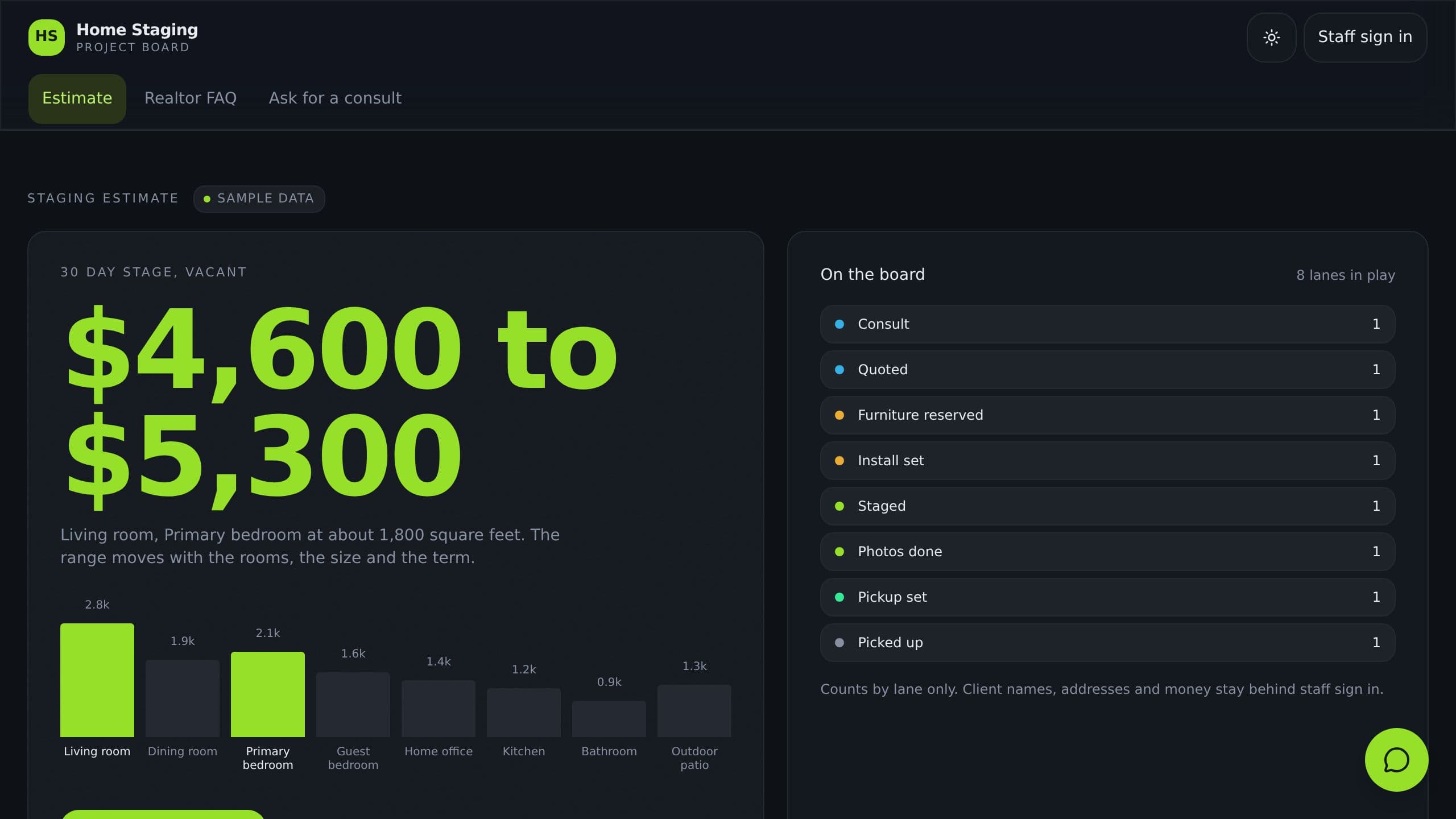
Task: Open the Realtor FAQ tab
Action: (191, 98)
